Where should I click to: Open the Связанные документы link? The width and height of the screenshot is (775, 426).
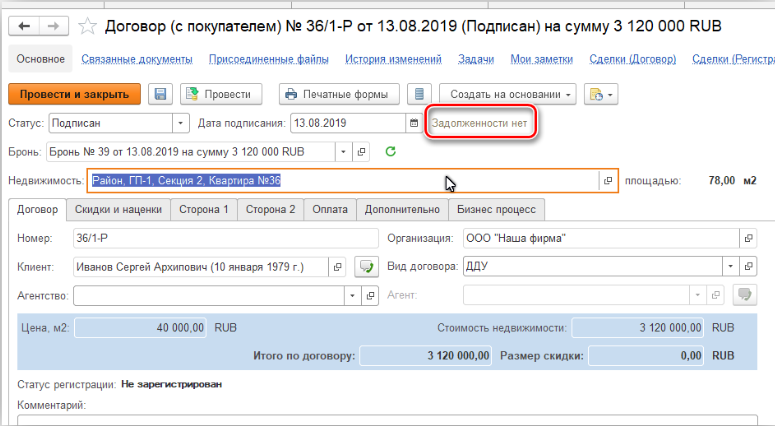click(x=136, y=60)
